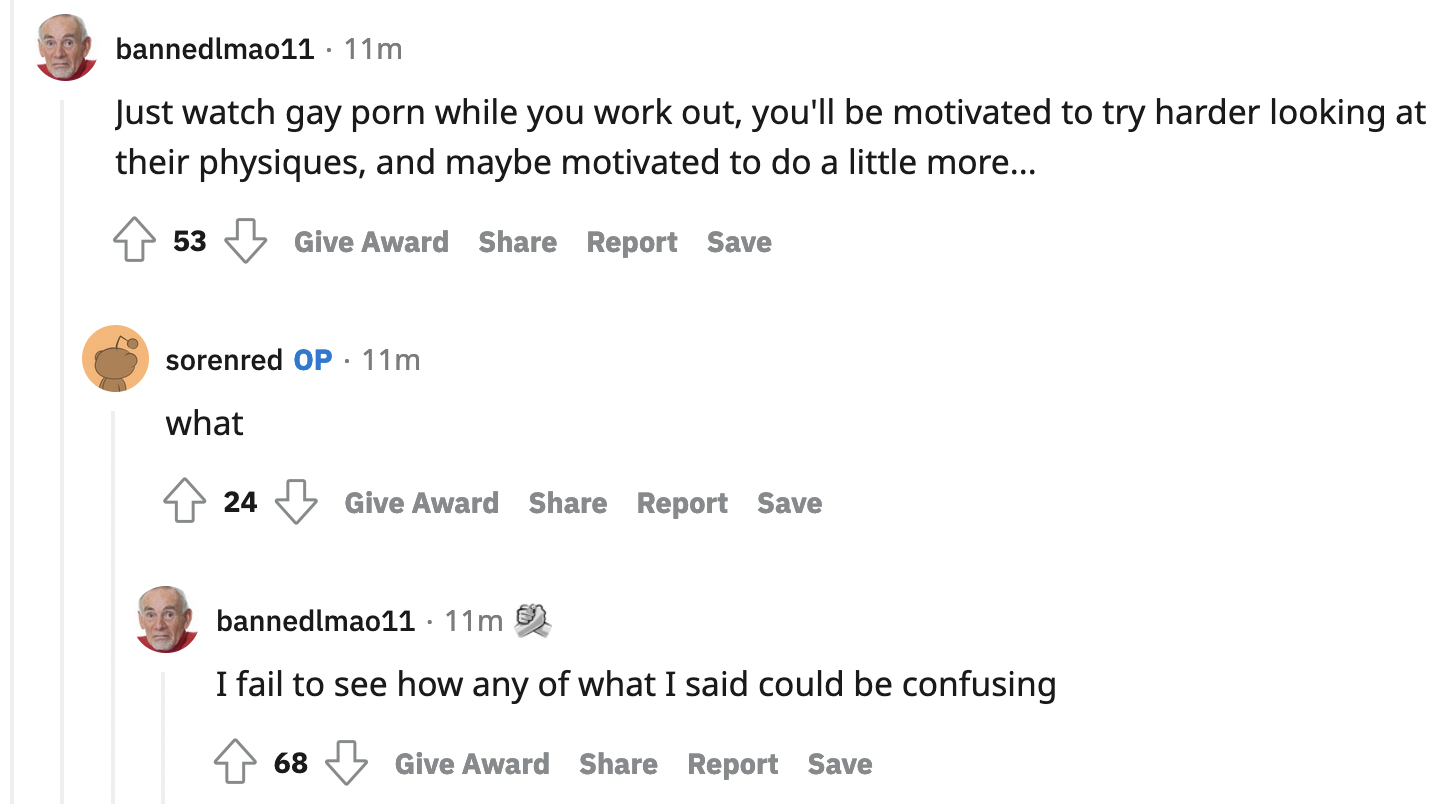The height and width of the screenshot is (804, 1454).
Task: Open bannedlmao11's username on the top comment
Action: tap(215, 48)
